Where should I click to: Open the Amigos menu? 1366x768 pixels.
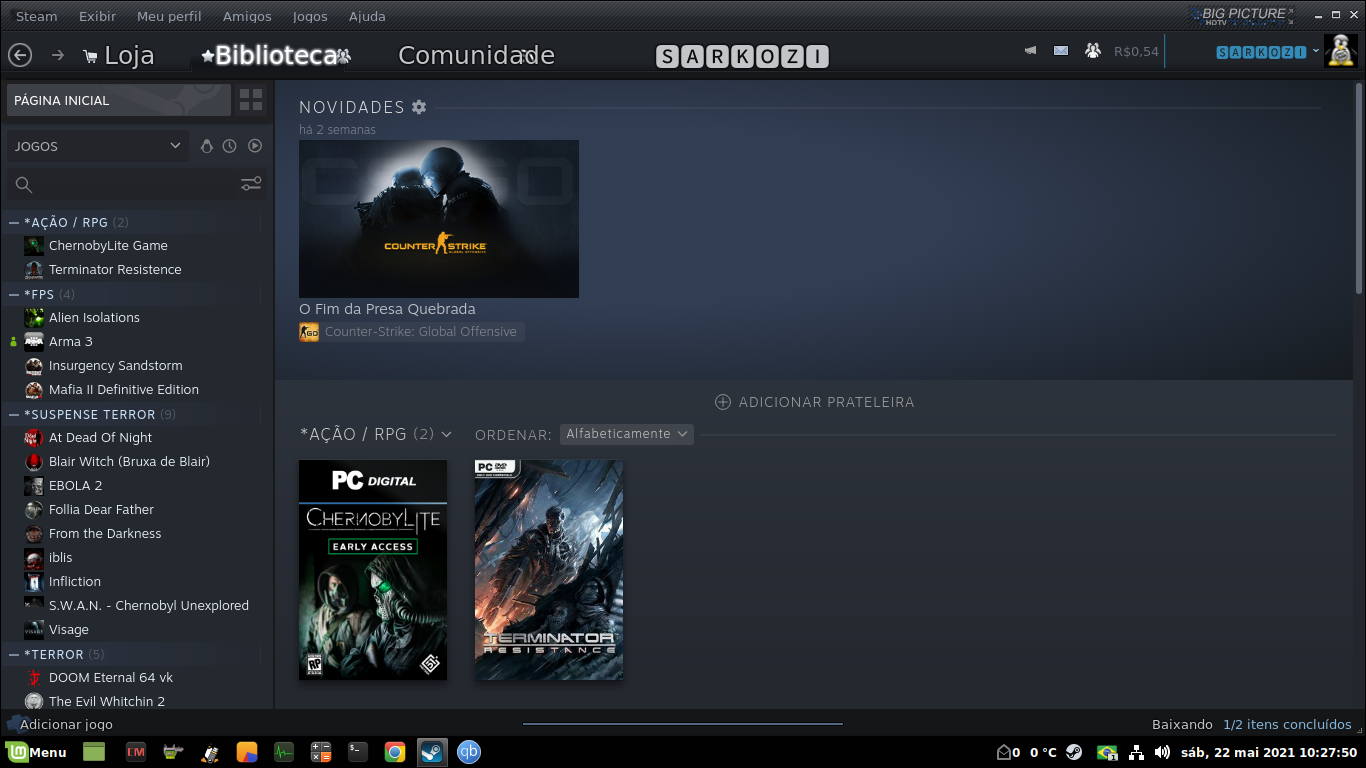pos(247,16)
